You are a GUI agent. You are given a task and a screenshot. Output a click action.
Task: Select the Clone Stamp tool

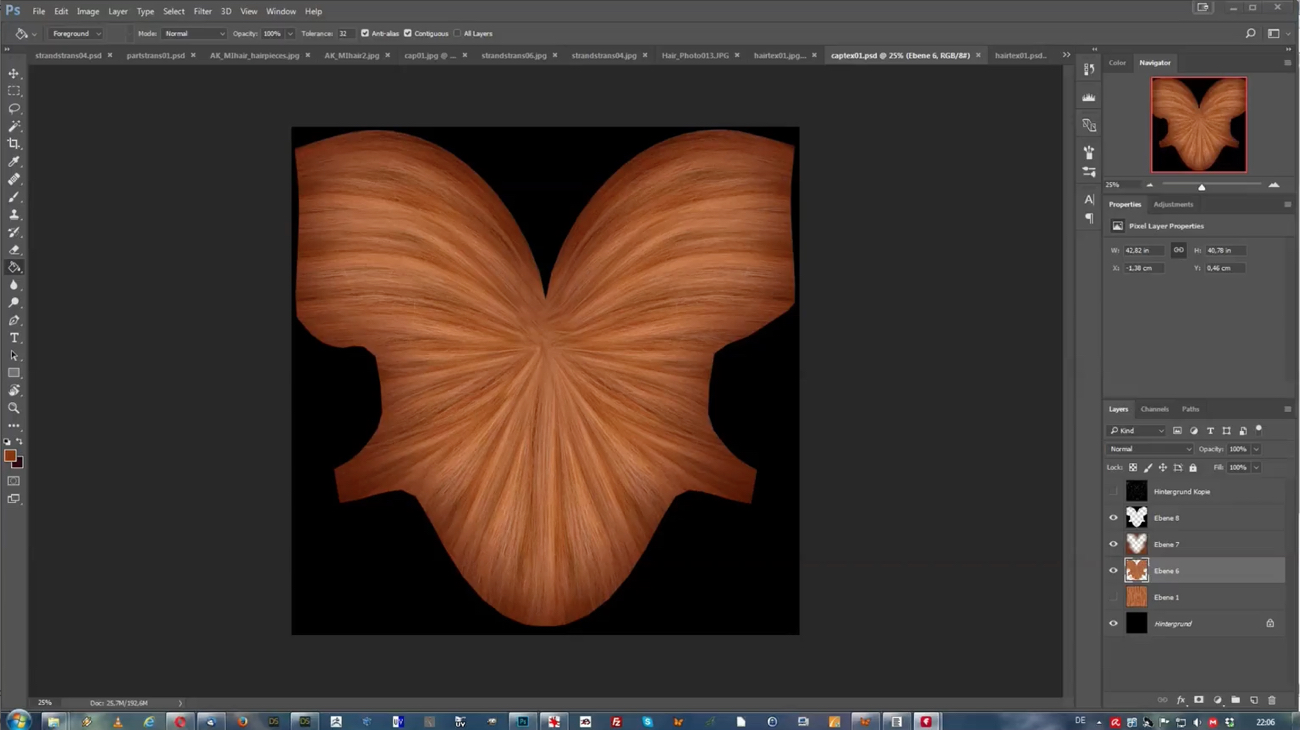[x=14, y=214]
